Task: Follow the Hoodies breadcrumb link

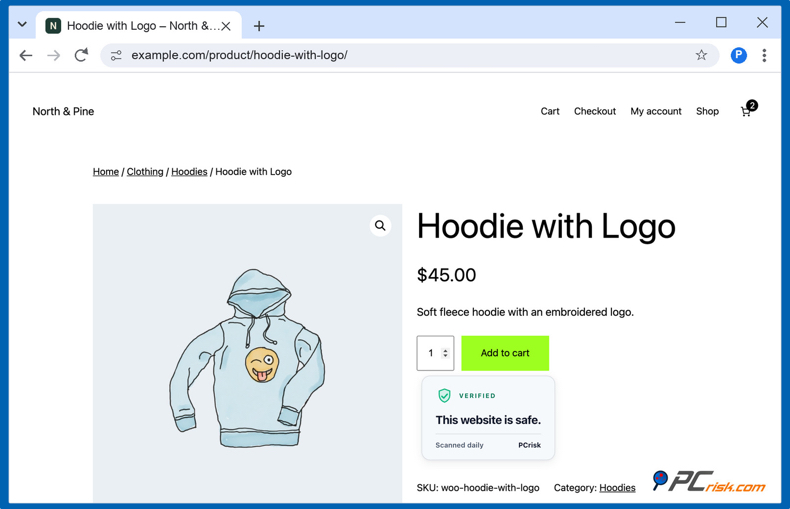Action: click(x=189, y=172)
